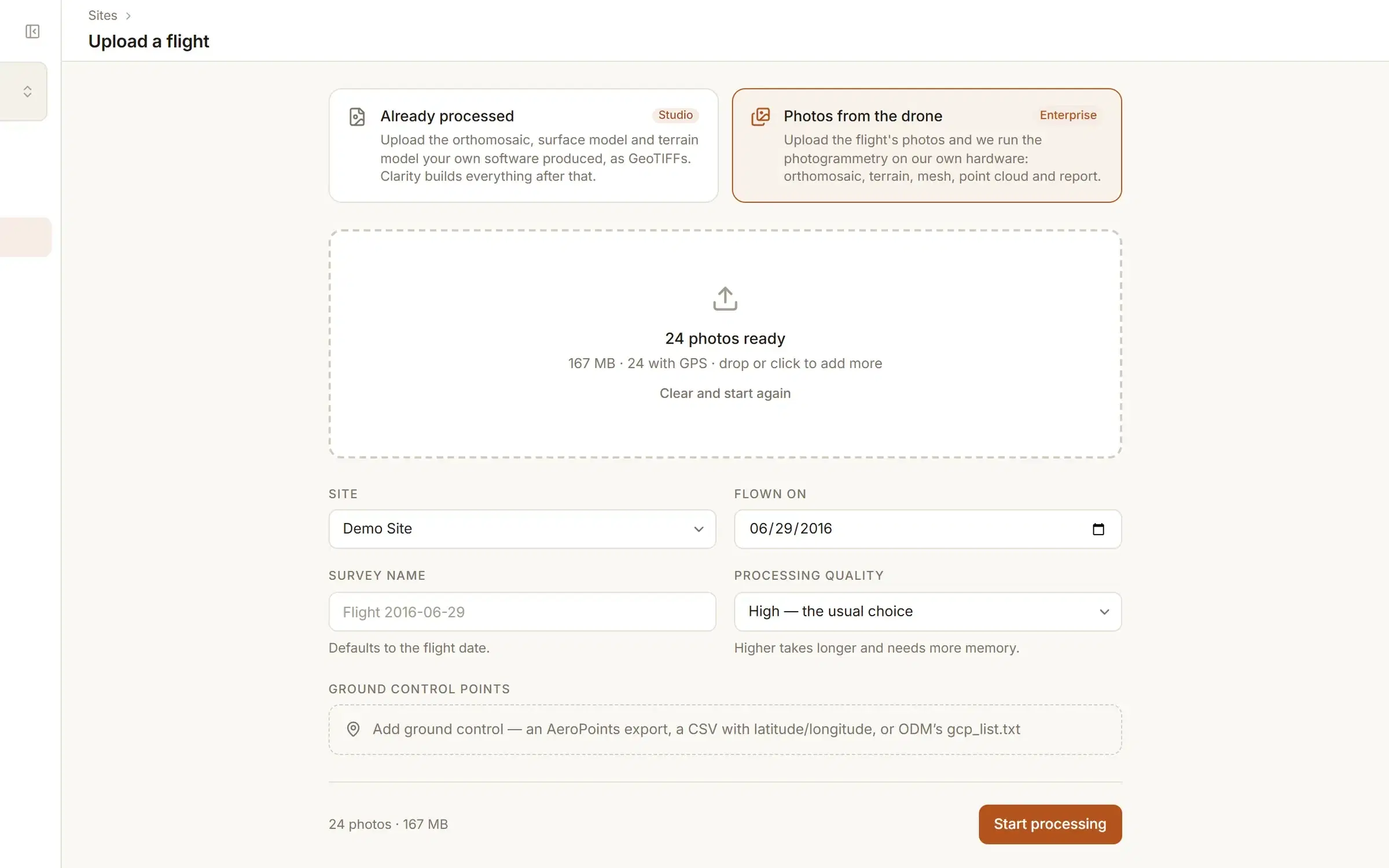Click the Photos from the drone images icon
The image size is (1389, 868).
[x=760, y=117]
